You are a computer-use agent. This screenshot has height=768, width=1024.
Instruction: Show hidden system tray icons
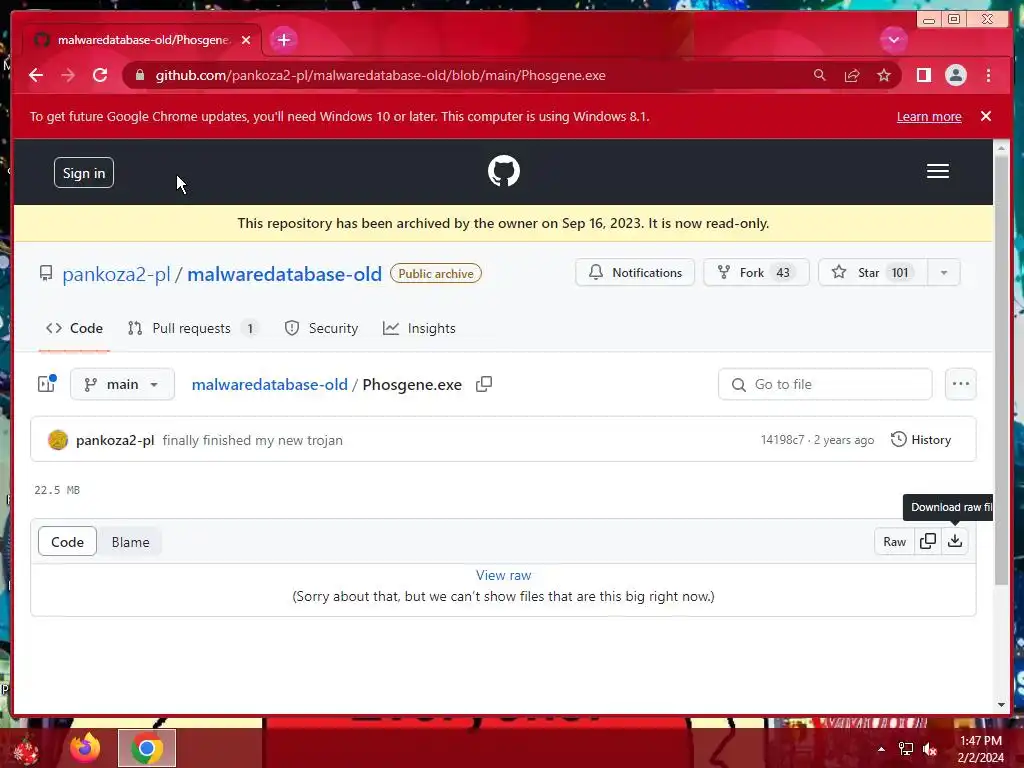click(x=881, y=749)
